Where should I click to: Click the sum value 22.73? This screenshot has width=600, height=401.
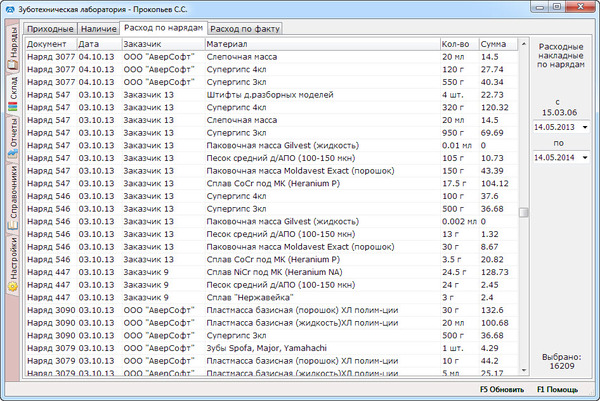point(492,95)
